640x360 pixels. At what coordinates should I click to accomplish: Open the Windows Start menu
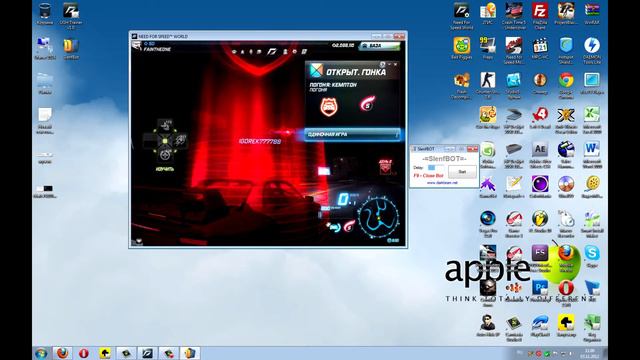pos(41,353)
